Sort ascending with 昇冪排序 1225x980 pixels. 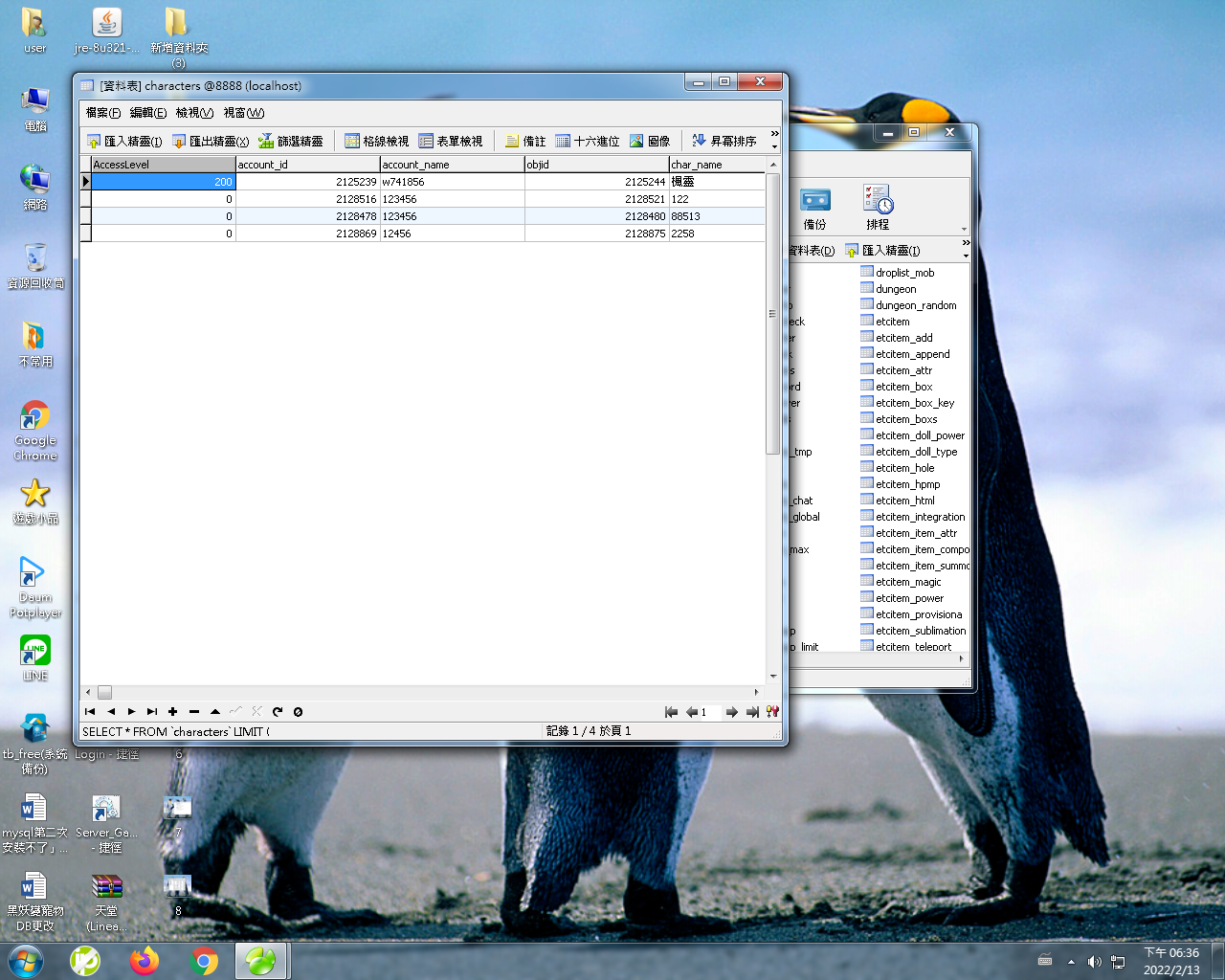pos(724,141)
